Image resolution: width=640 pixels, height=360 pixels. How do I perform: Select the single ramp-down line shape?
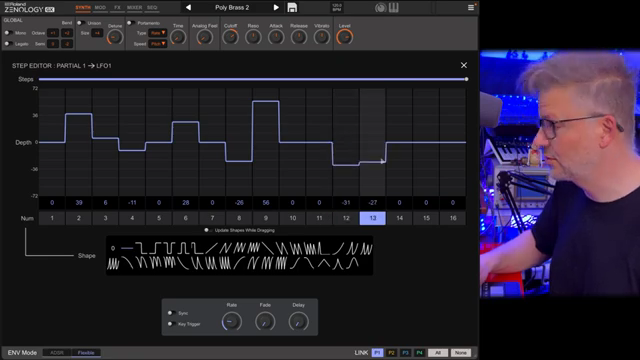pos(268,248)
